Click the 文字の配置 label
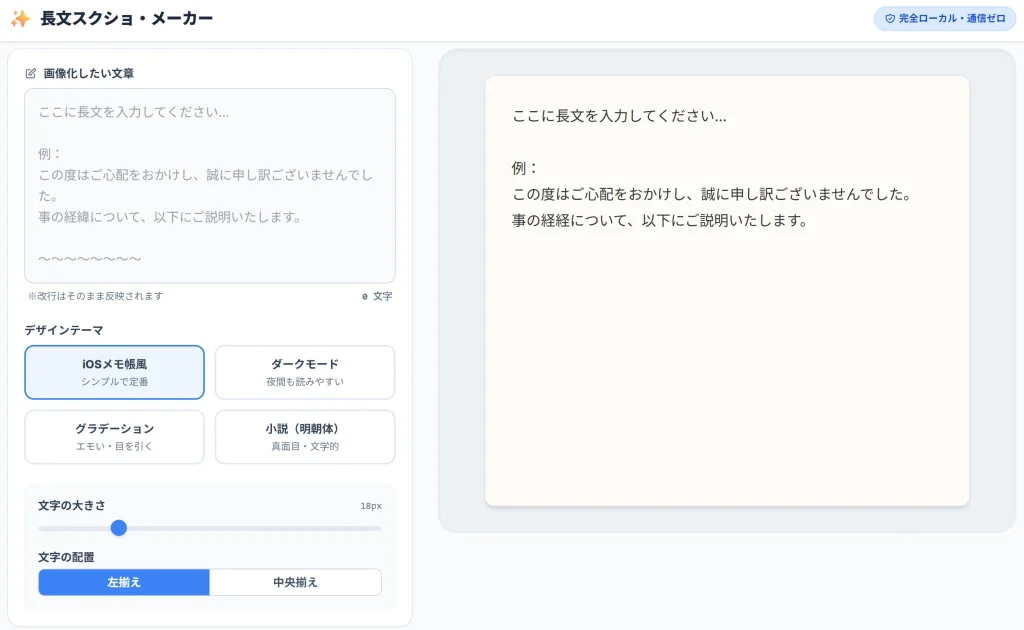Viewport: 1024px width, 630px height. (66, 557)
